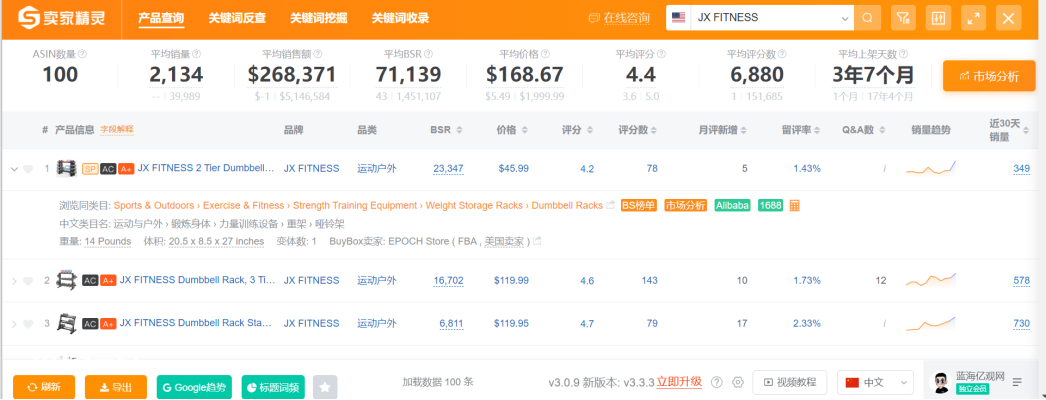Viewport: 1046px width, 400px height.
Task: Switch to the 关键词反查 tab
Action: [237, 18]
